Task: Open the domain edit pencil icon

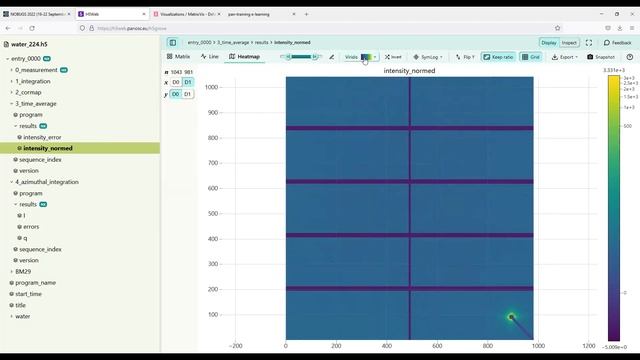Action: click(x=331, y=57)
